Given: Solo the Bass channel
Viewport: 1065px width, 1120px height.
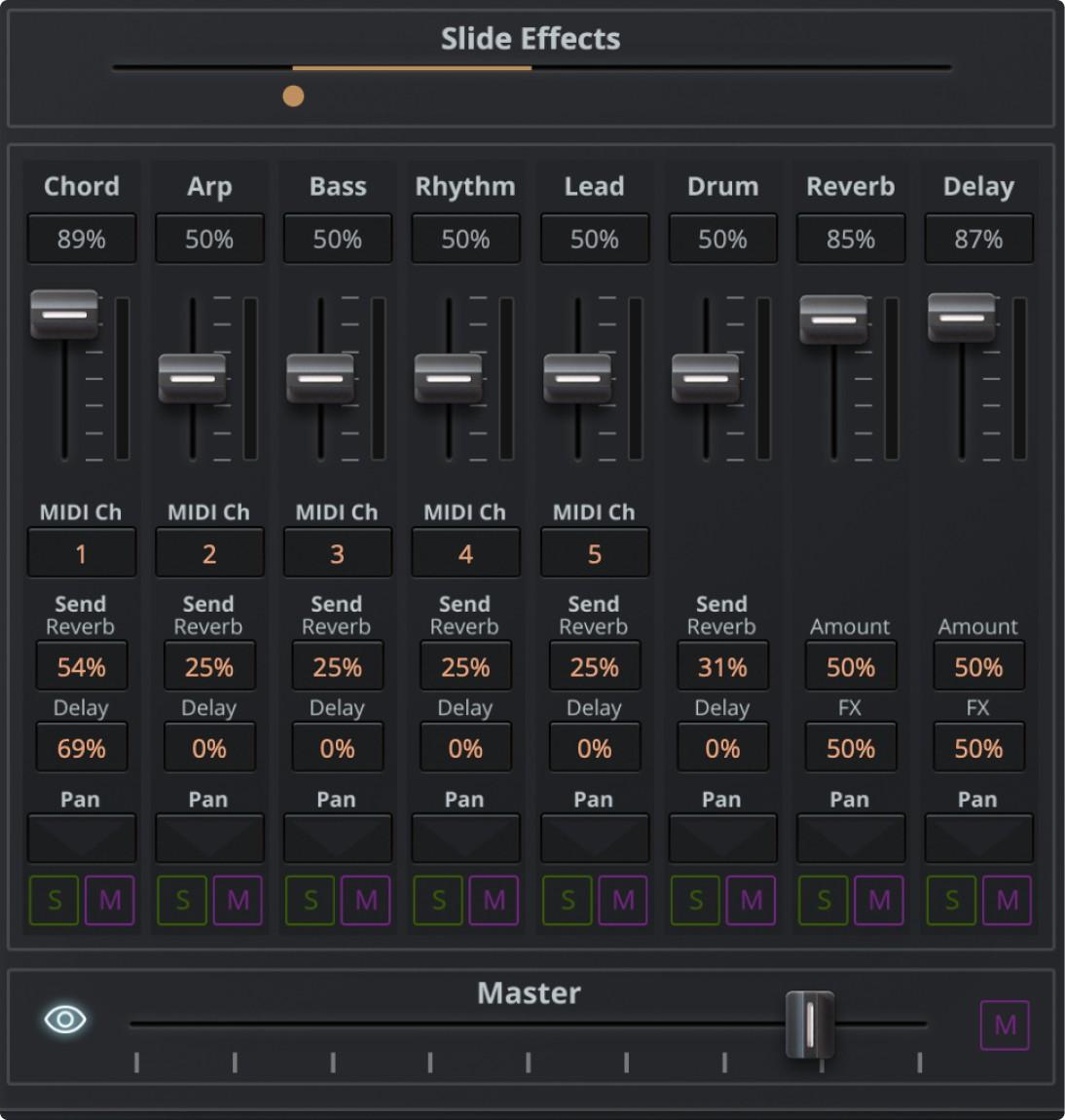Looking at the screenshot, I should (310, 900).
